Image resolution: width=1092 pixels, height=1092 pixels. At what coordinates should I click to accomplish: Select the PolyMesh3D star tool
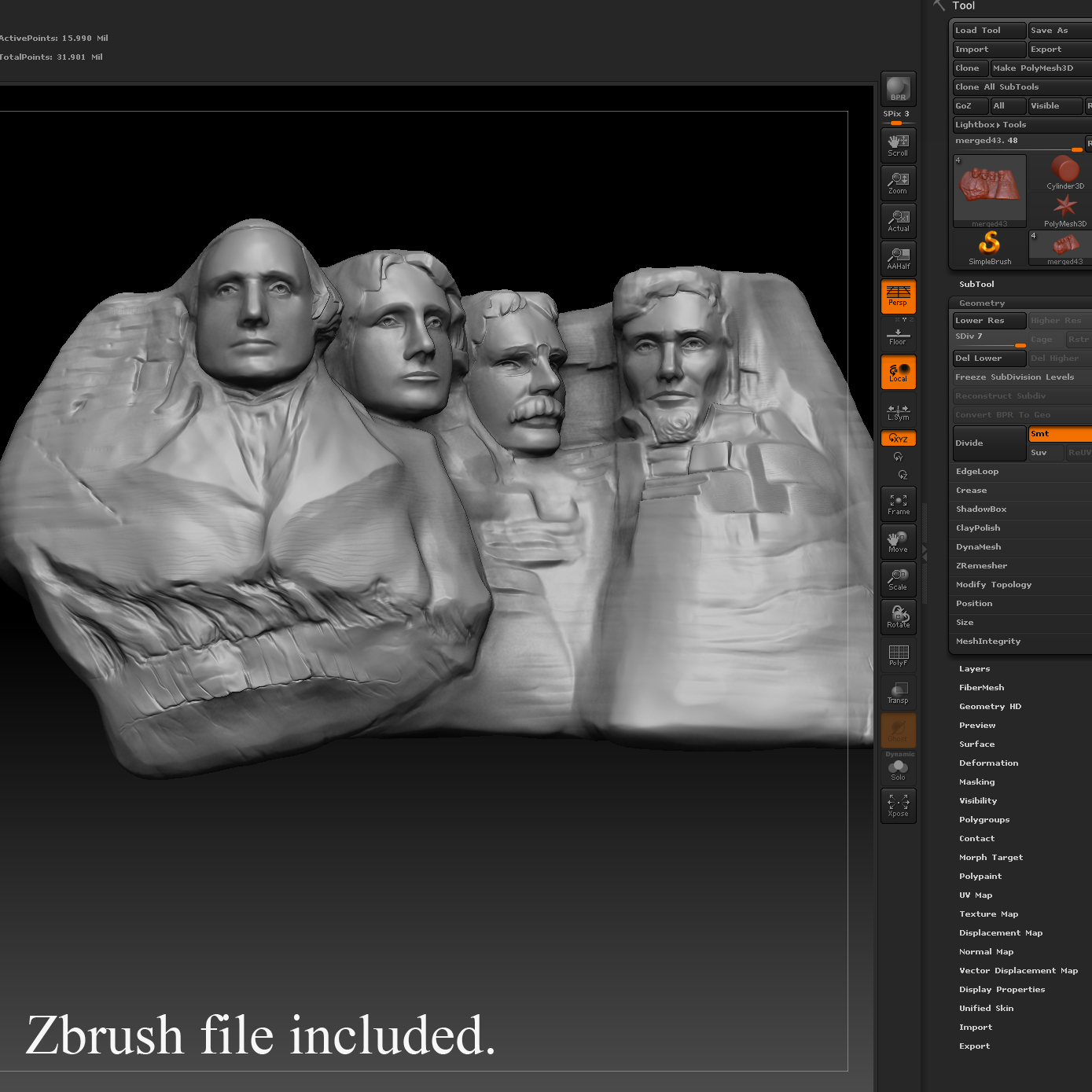[1064, 210]
